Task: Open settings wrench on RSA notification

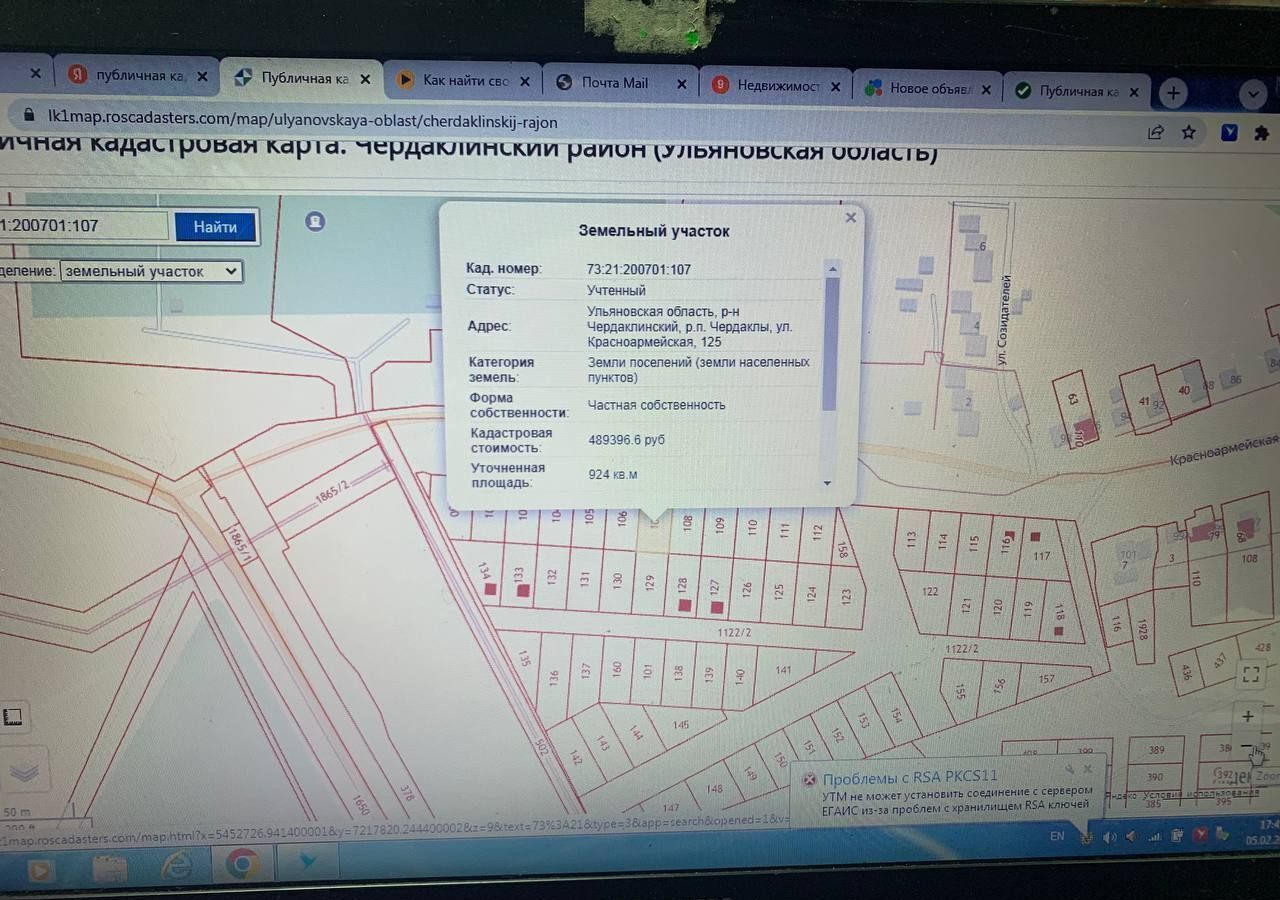Action: [1068, 768]
